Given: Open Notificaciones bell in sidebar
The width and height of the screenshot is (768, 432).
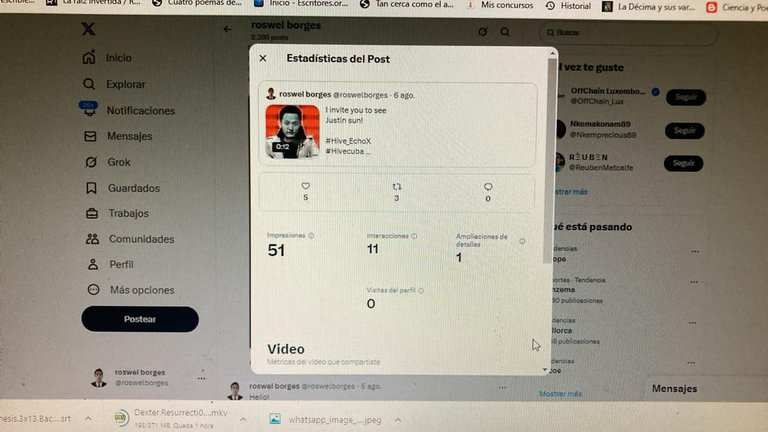Looking at the screenshot, I should click(89, 109).
